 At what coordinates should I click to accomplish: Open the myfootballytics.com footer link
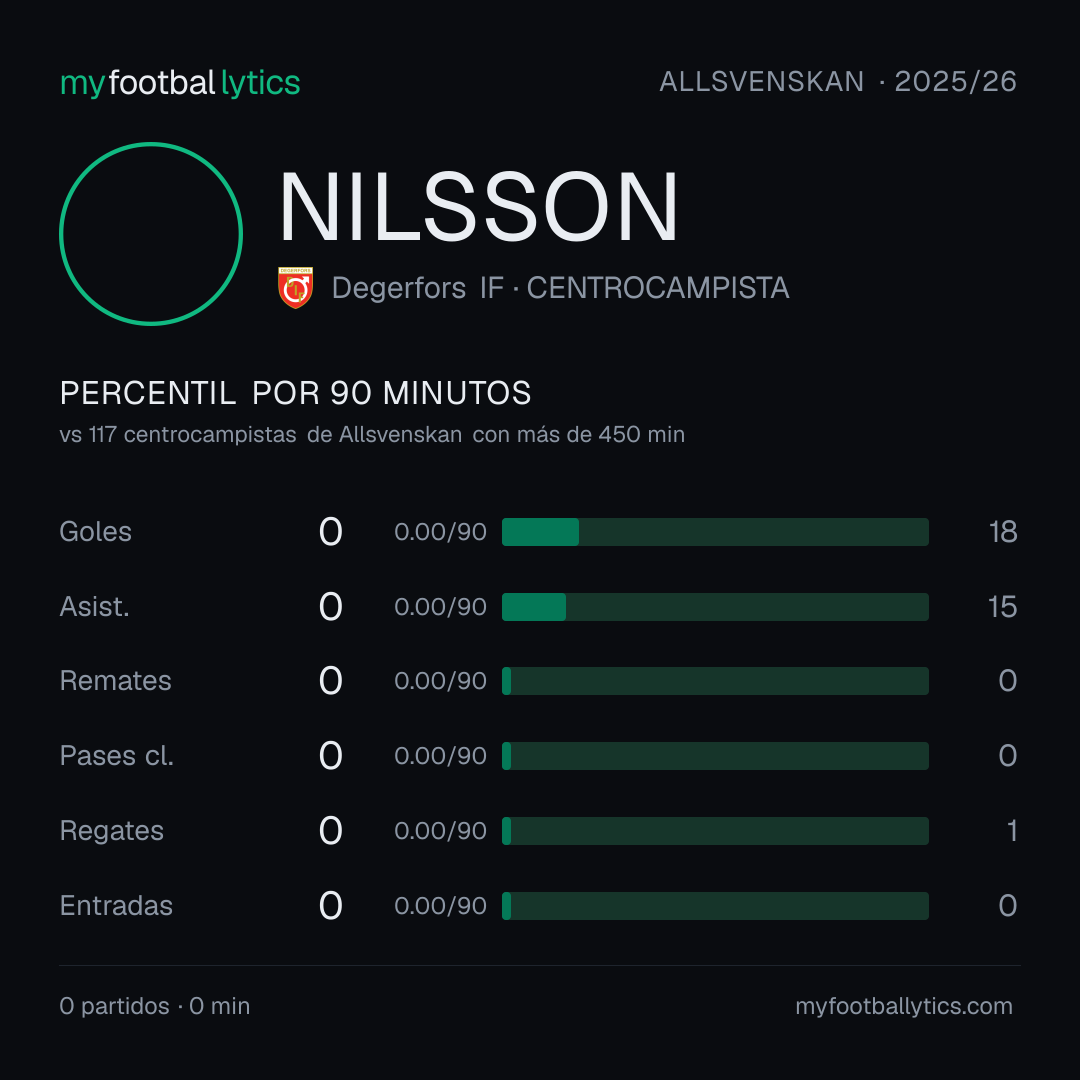pyautogui.click(x=904, y=1006)
